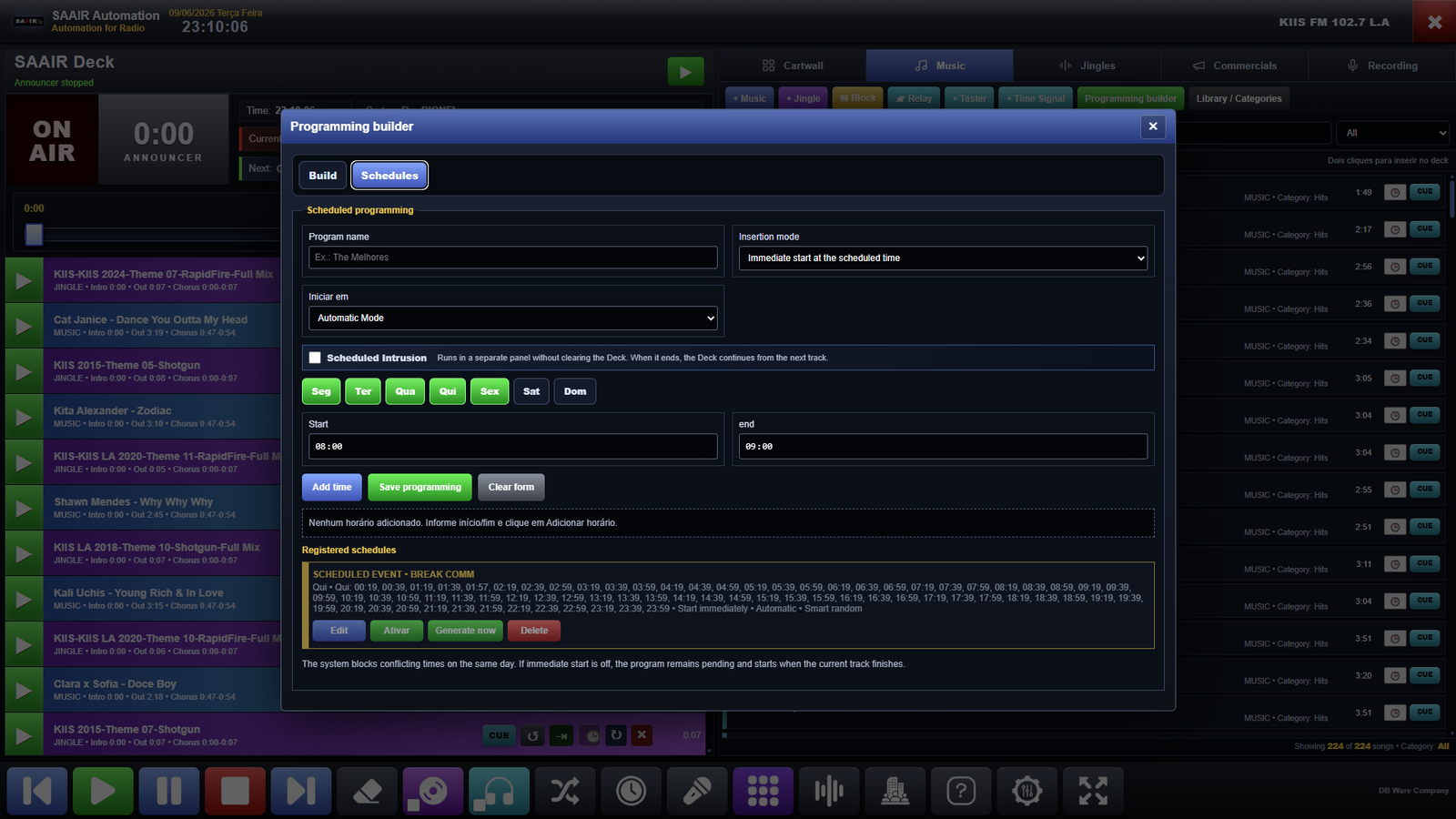The width and height of the screenshot is (1456, 819).
Task: Click the + Jingle button
Action: (804, 98)
